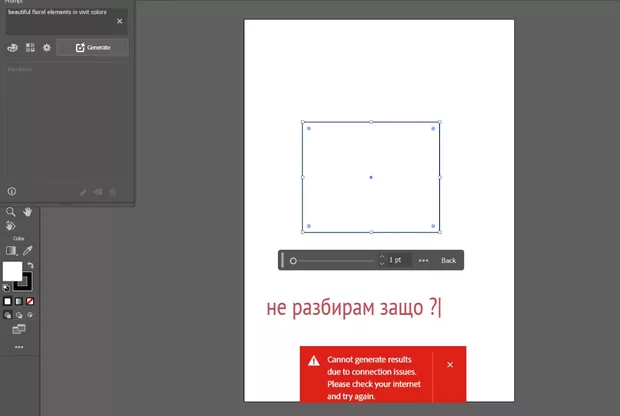Select the Hand tool
Viewport: 620px width, 416px height.
coord(28,212)
